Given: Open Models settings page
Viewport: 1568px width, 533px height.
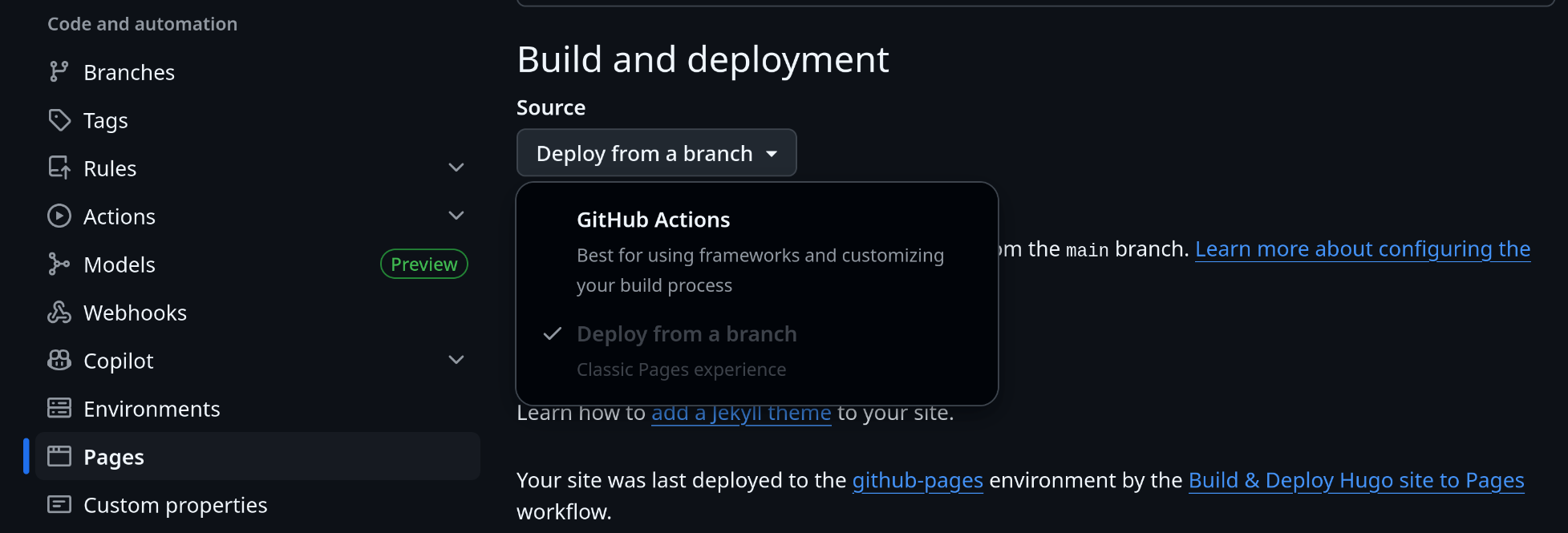Looking at the screenshot, I should (257, 264).
